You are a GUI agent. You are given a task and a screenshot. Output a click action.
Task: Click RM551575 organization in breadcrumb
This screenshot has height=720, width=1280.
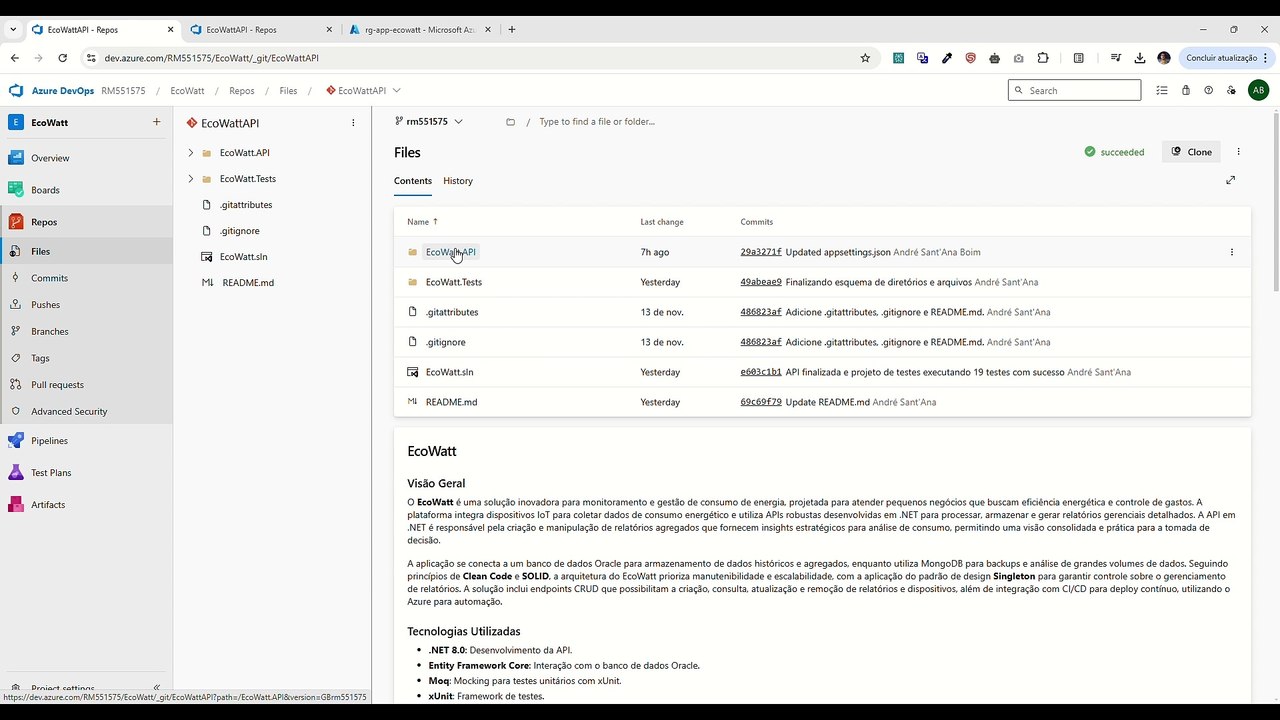(123, 91)
